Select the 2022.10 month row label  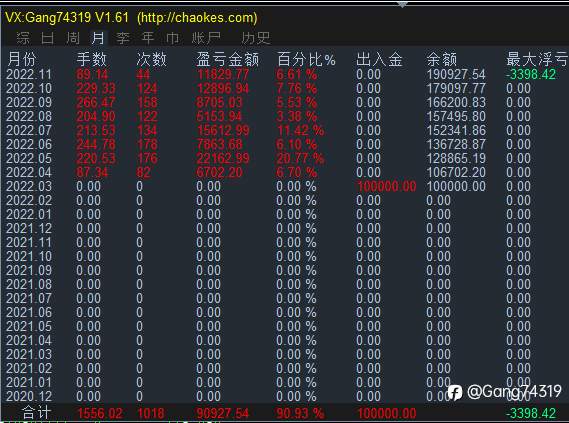(29, 89)
